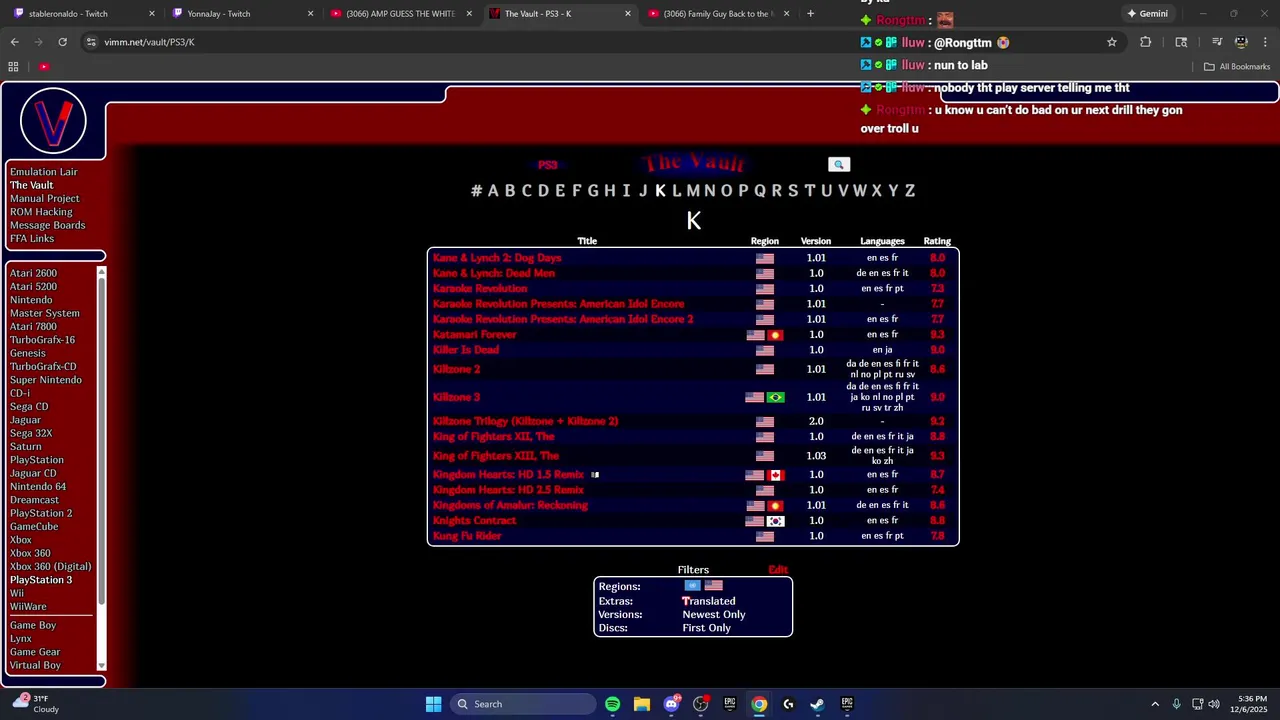Open Spotify from the taskbar
The height and width of the screenshot is (720, 1280).
pos(612,704)
